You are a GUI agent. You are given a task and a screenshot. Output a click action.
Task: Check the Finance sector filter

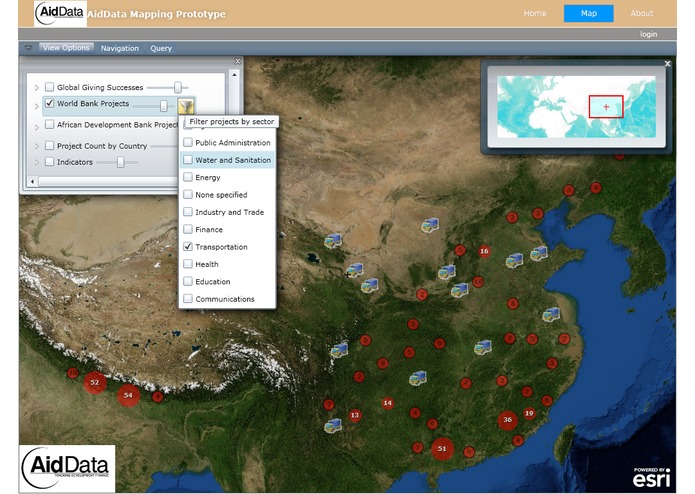click(x=188, y=229)
